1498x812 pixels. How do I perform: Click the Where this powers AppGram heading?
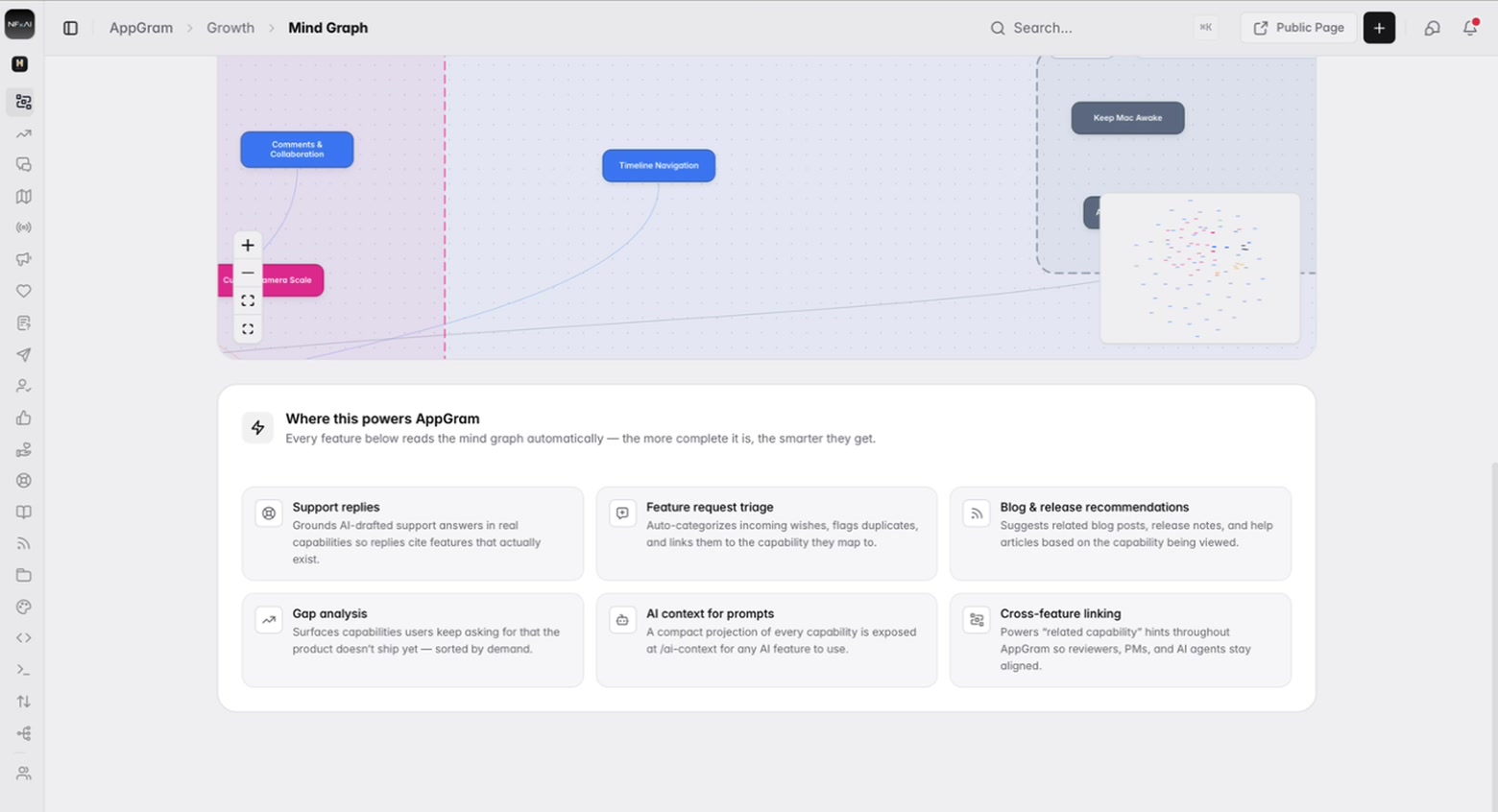click(382, 418)
